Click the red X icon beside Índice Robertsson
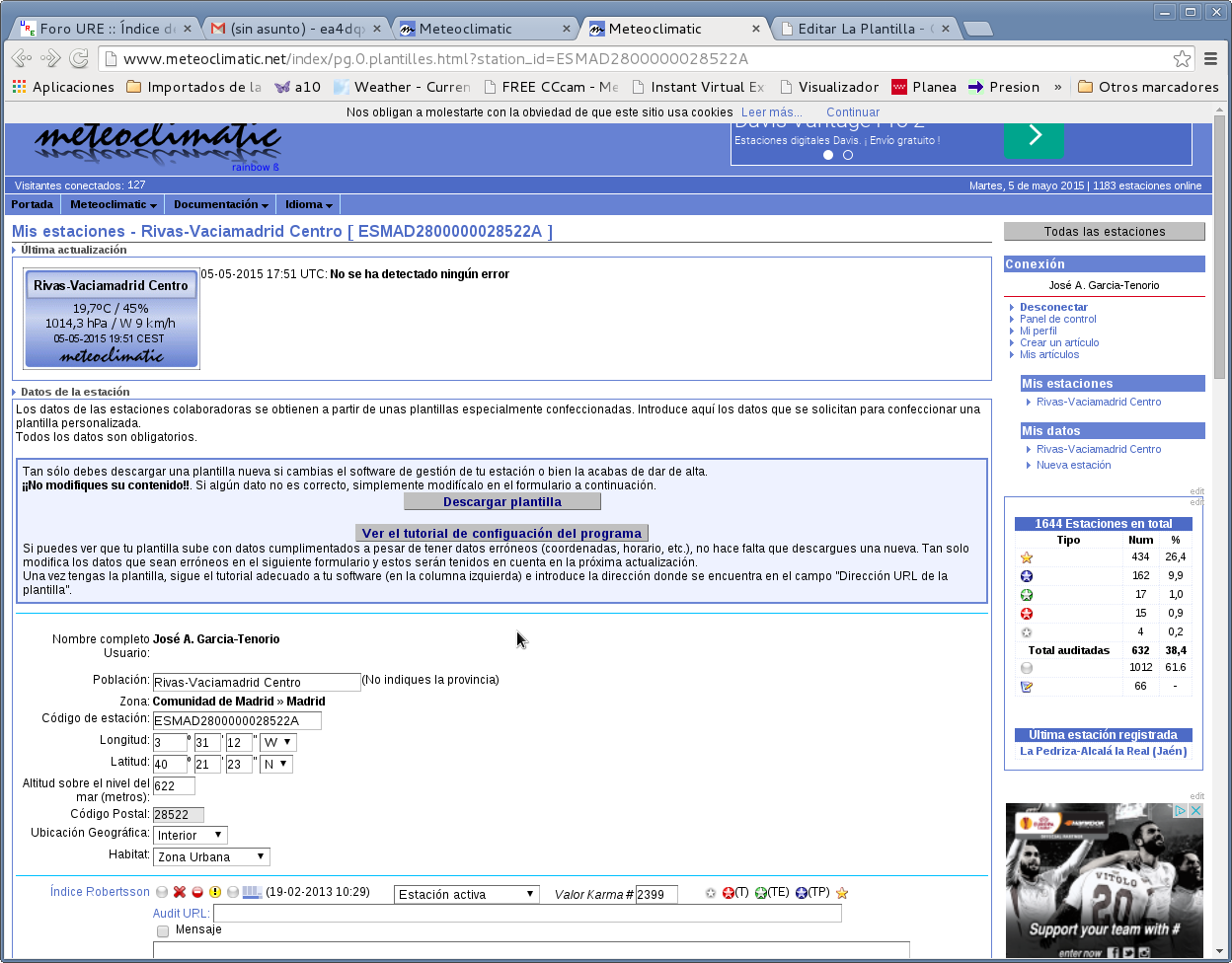The width and height of the screenshot is (1232, 963). (x=180, y=892)
